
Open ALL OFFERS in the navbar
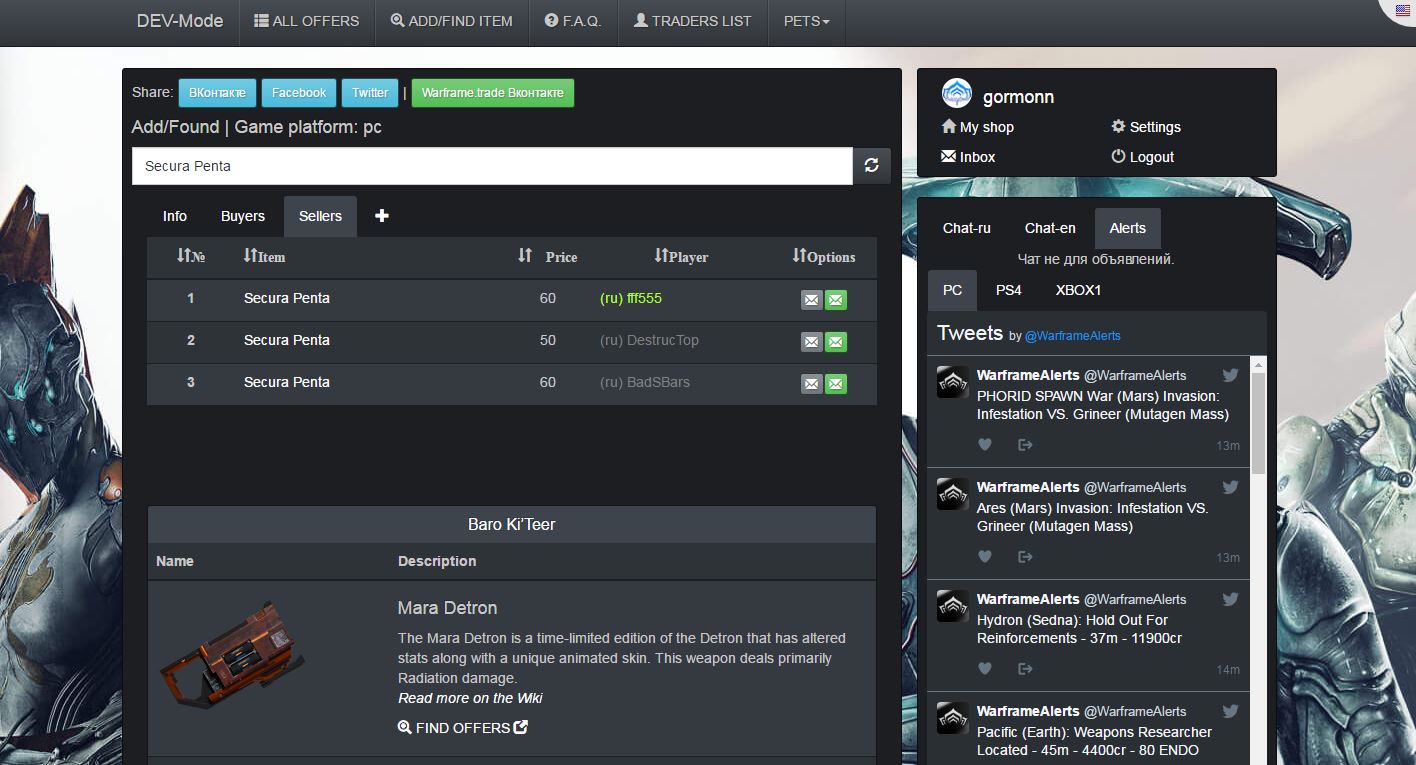306,21
